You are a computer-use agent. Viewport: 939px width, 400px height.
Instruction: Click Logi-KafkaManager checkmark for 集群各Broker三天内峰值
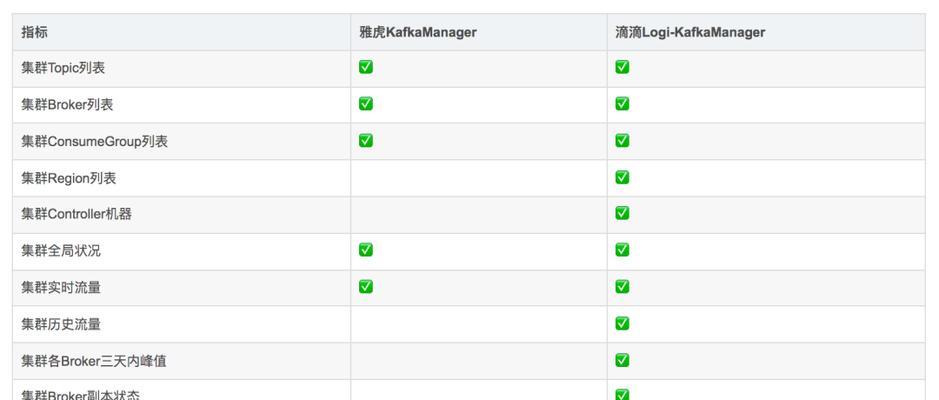click(622, 359)
